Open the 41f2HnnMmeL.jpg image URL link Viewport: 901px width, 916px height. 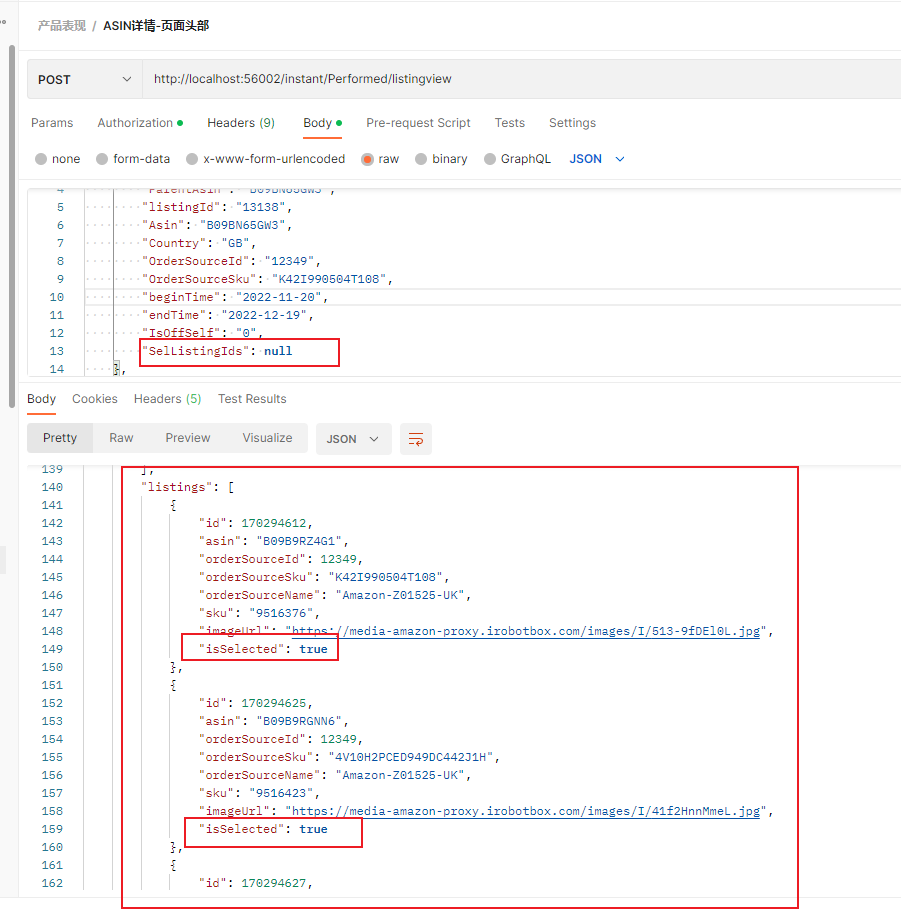[525, 811]
